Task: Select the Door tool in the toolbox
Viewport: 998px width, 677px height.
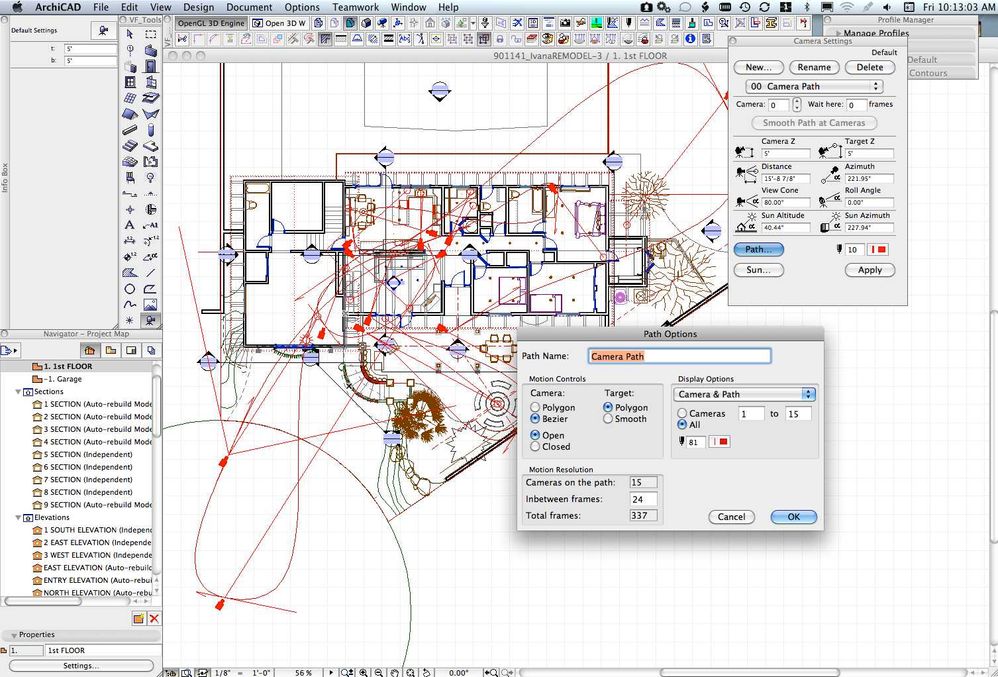Action: pos(151,66)
